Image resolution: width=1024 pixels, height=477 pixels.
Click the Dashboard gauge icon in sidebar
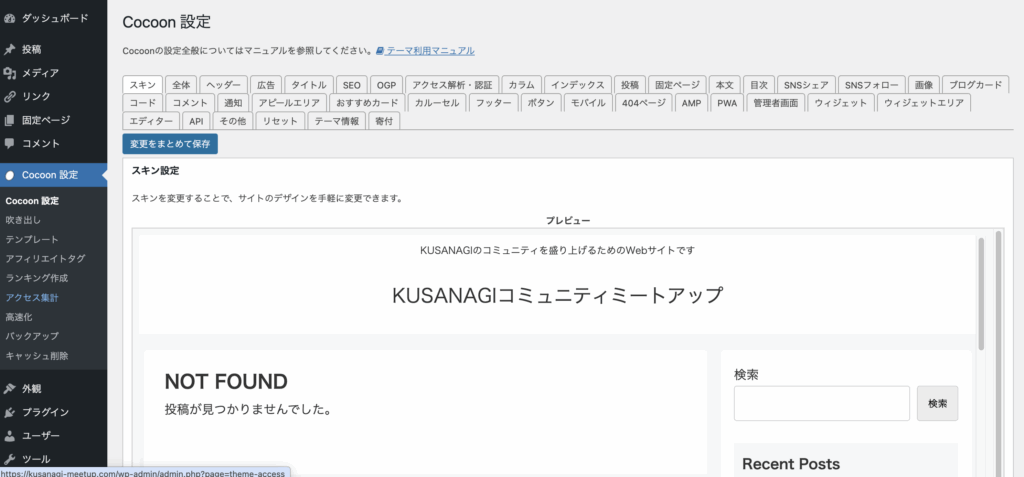click(10, 18)
